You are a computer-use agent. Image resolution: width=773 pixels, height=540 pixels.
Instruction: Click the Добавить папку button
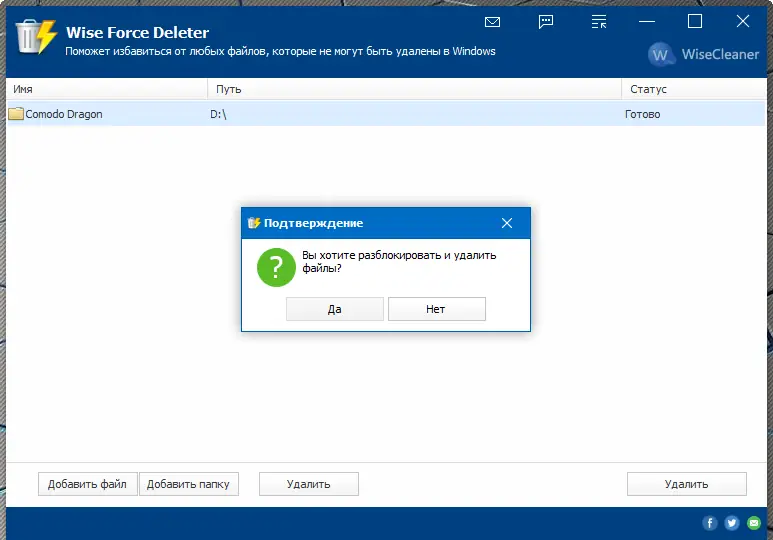pyautogui.click(x=189, y=484)
